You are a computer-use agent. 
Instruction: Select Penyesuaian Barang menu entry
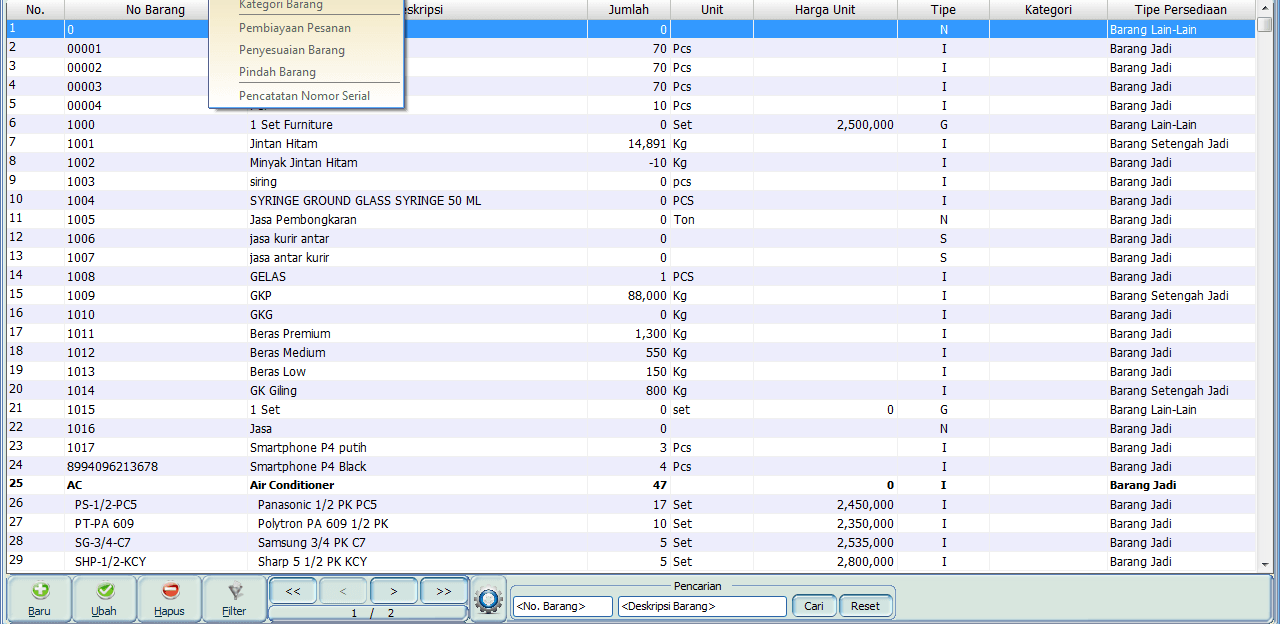292,50
